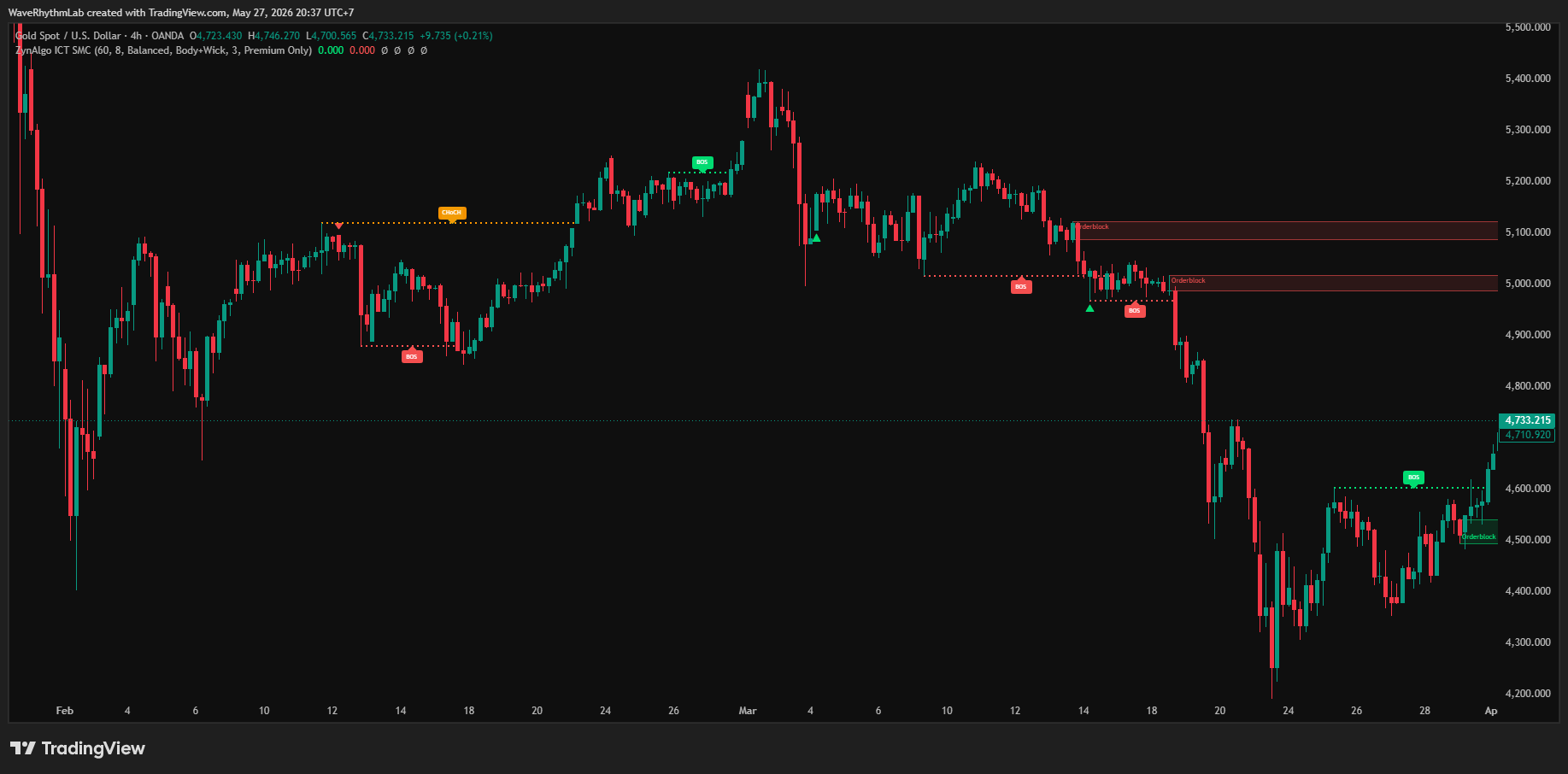
Task: Click the 4,710.920 price label
Action: (x=1527, y=435)
